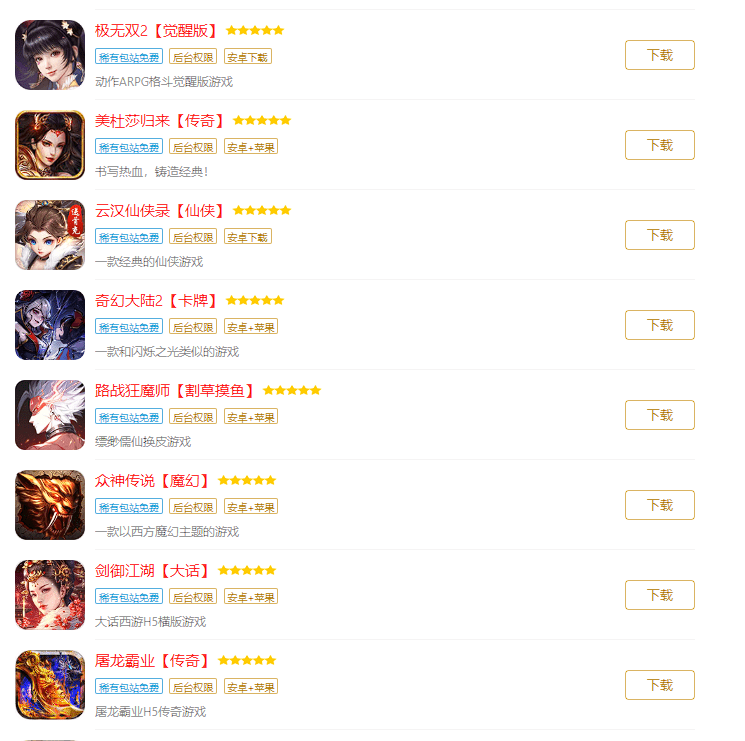Click 安卓下载 tag under 云汉仙侠录

(248, 237)
